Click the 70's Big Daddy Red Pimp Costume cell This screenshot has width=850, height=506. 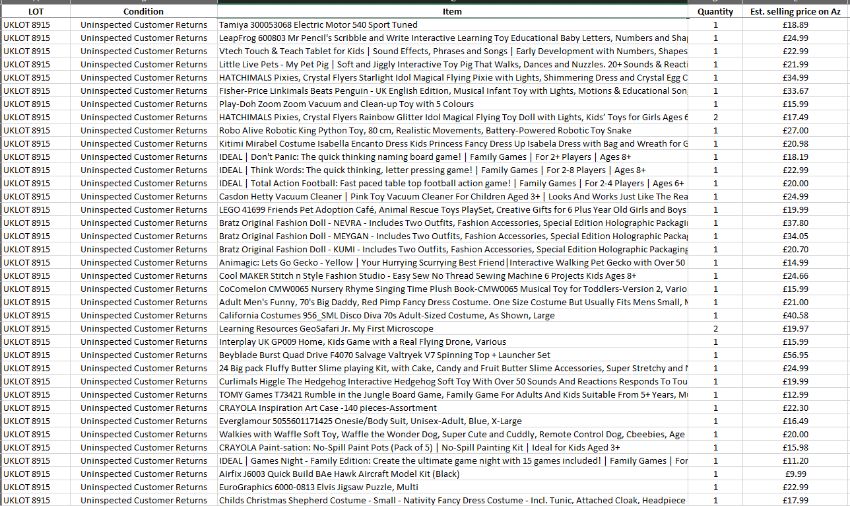(x=453, y=302)
